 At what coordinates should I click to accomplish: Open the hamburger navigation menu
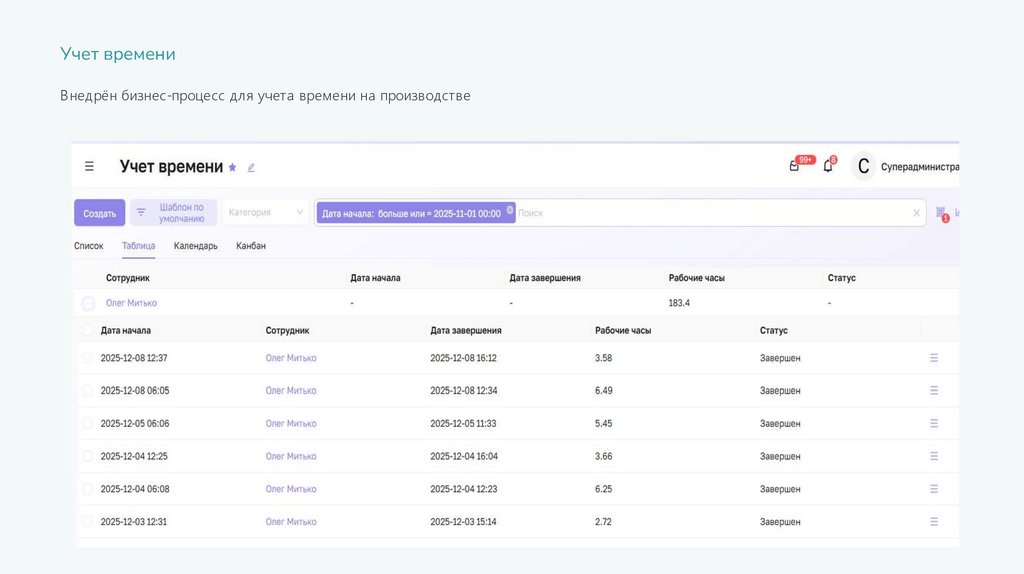tap(89, 167)
